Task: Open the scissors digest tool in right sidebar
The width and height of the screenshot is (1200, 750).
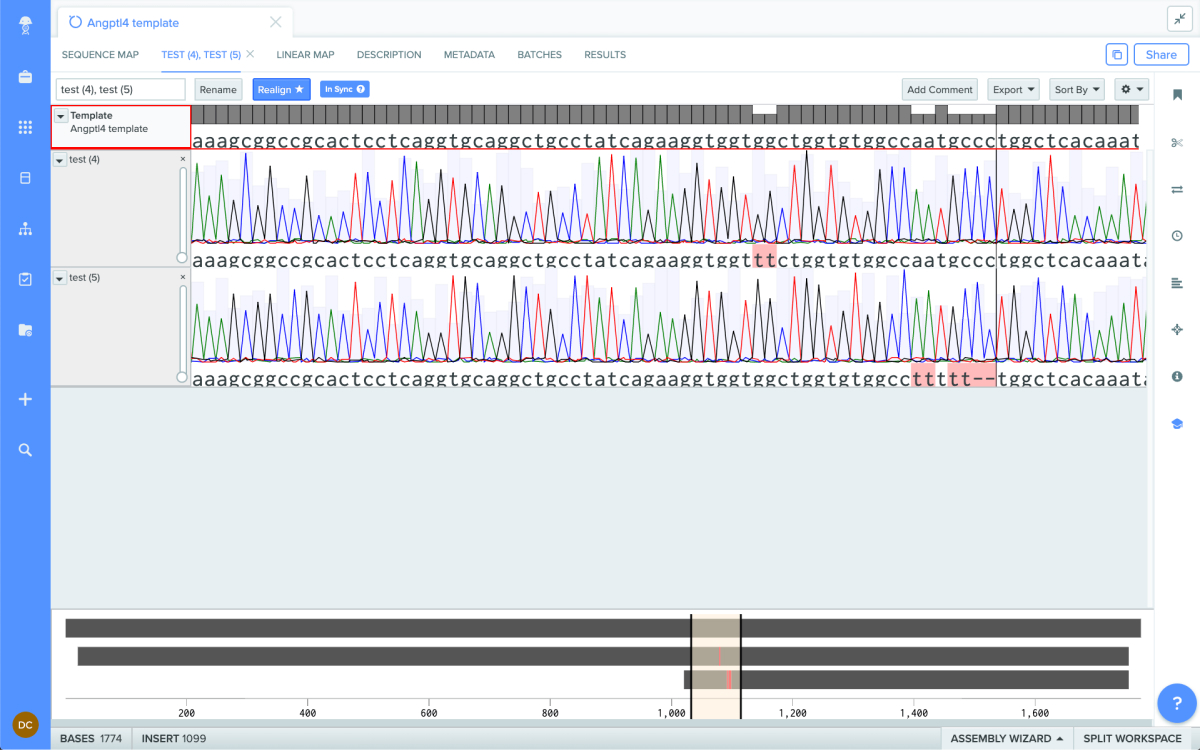Action: (x=1177, y=143)
